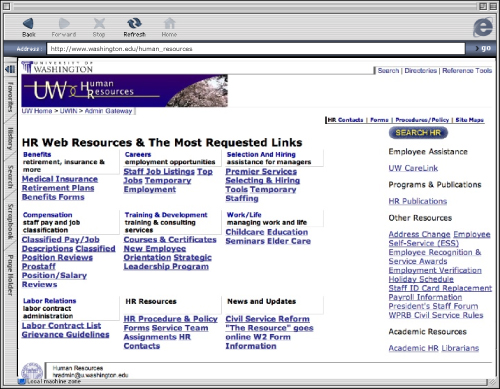Click the Back arrow icon
This screenshot has height=389, width=500.
click(x=28, y=23)
